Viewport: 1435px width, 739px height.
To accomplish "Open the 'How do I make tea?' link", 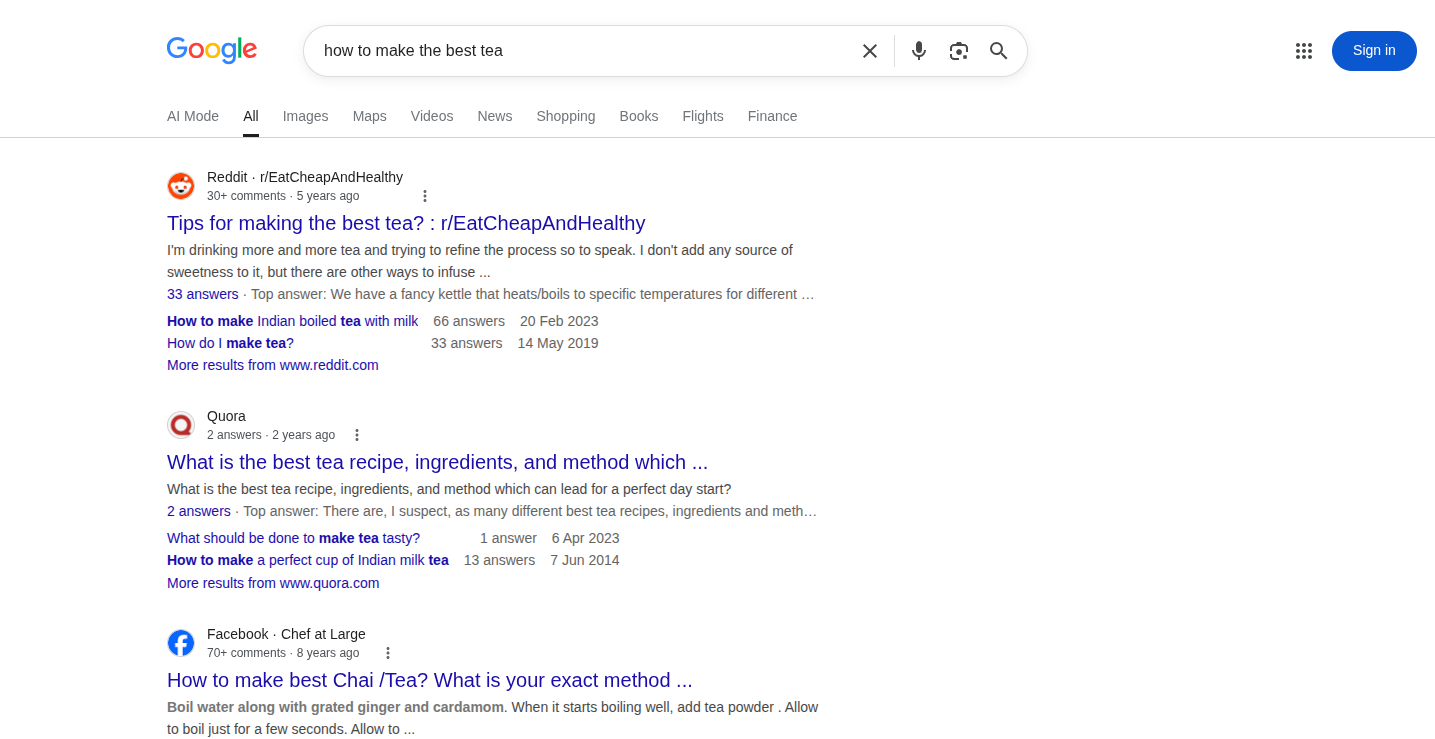I will (230, 343).
